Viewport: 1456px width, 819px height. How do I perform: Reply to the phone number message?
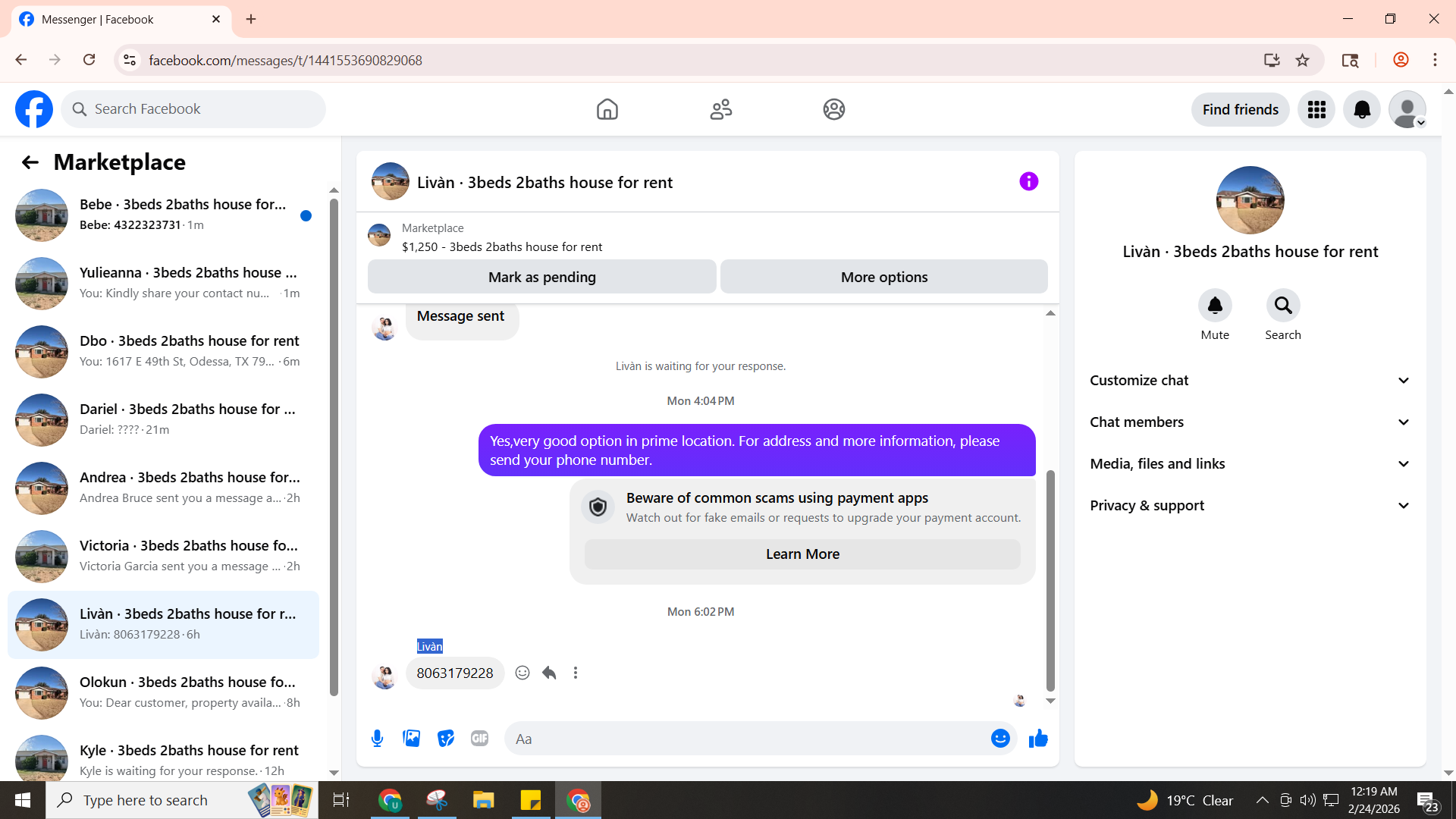pos(549,673)
